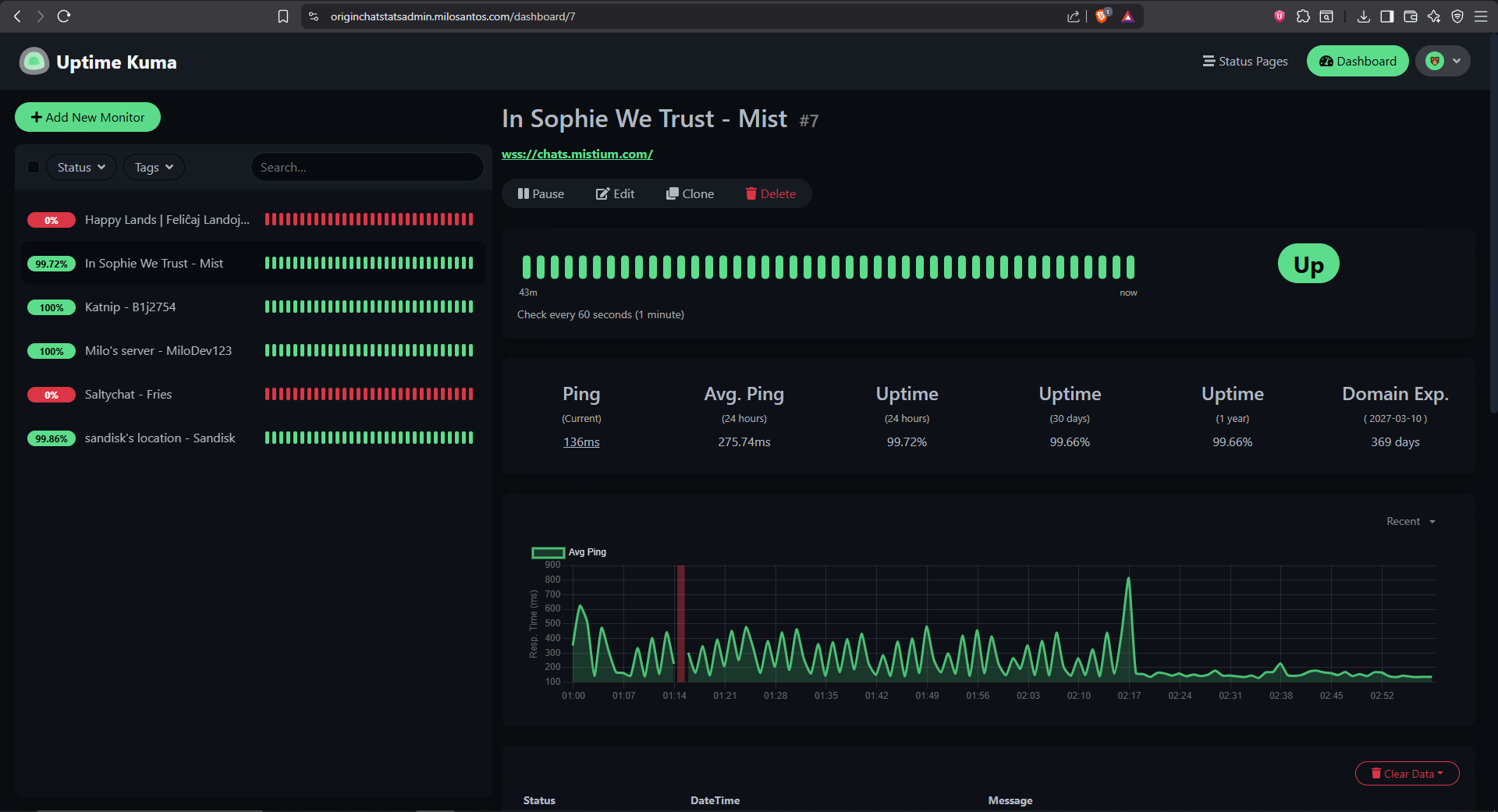Open browser extensions puzzle icon
The height and width of the screenshot is (812, 1498).
click(1303, 16)
